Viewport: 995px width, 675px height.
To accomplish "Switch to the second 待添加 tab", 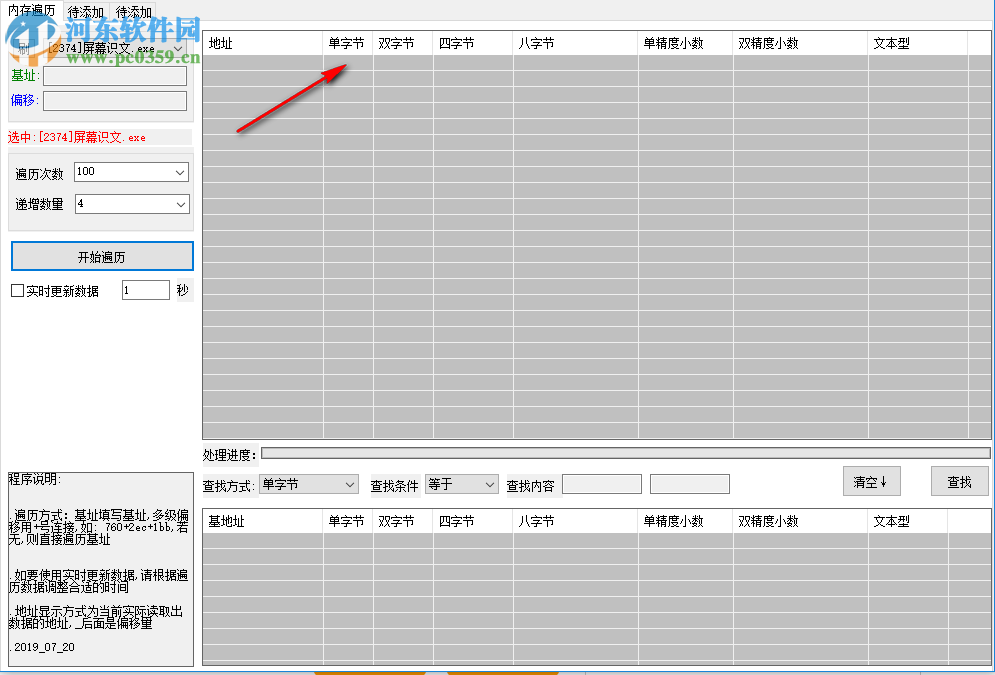I will 132,12.
